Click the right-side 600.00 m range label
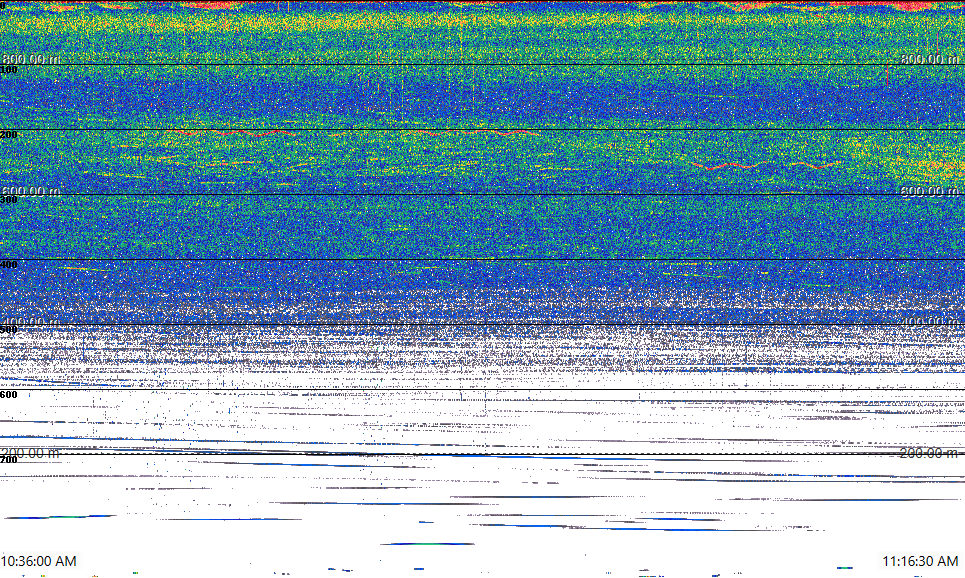 (x=929, y=191)
